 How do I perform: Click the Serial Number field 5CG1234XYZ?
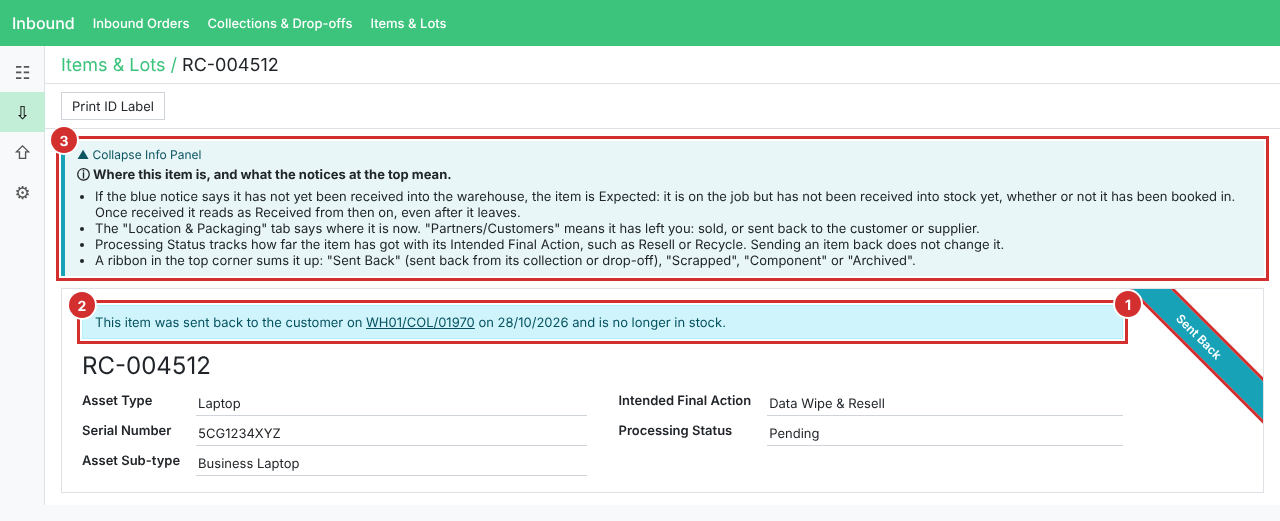391,434
